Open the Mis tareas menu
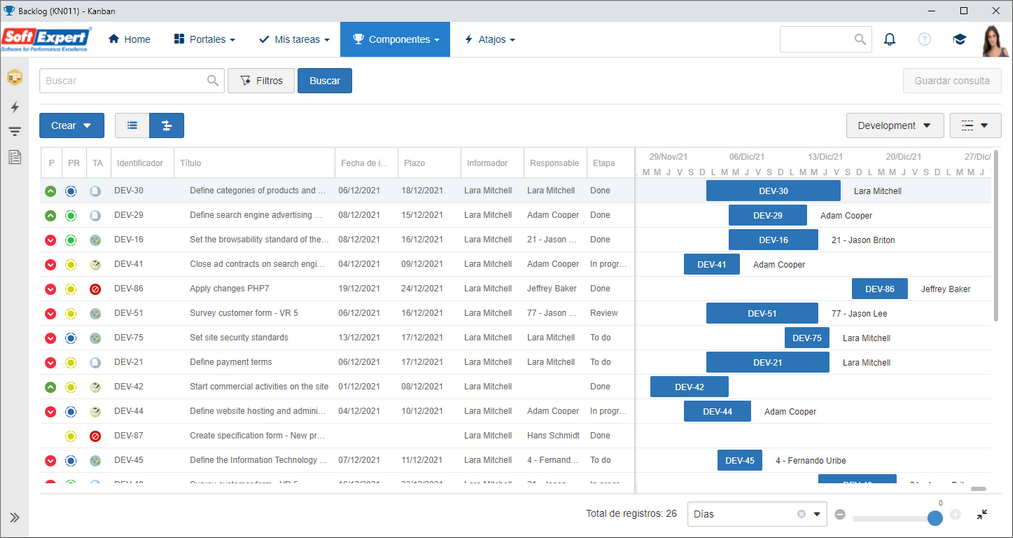This screenshot has width=1013, height=538. [294, 39]
